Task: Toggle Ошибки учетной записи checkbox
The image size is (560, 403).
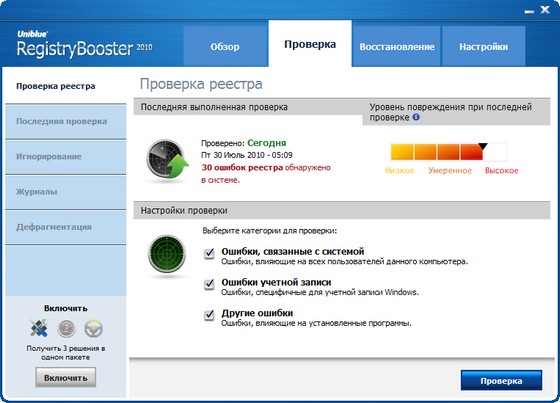Action: click(209, 284)
